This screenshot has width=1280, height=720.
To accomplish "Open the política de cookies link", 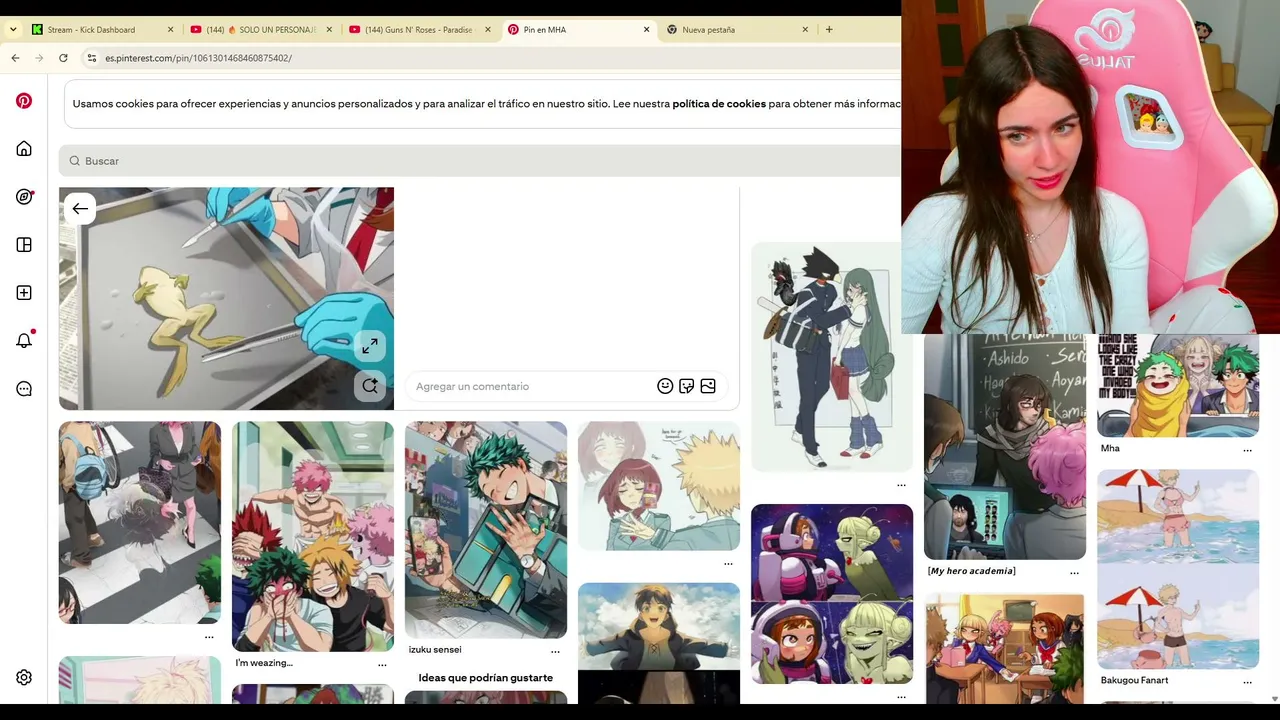I will [719, 104].
